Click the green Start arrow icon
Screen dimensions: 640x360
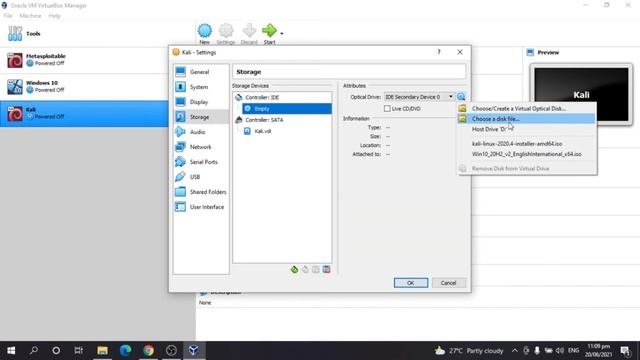[x=269, y=31]
